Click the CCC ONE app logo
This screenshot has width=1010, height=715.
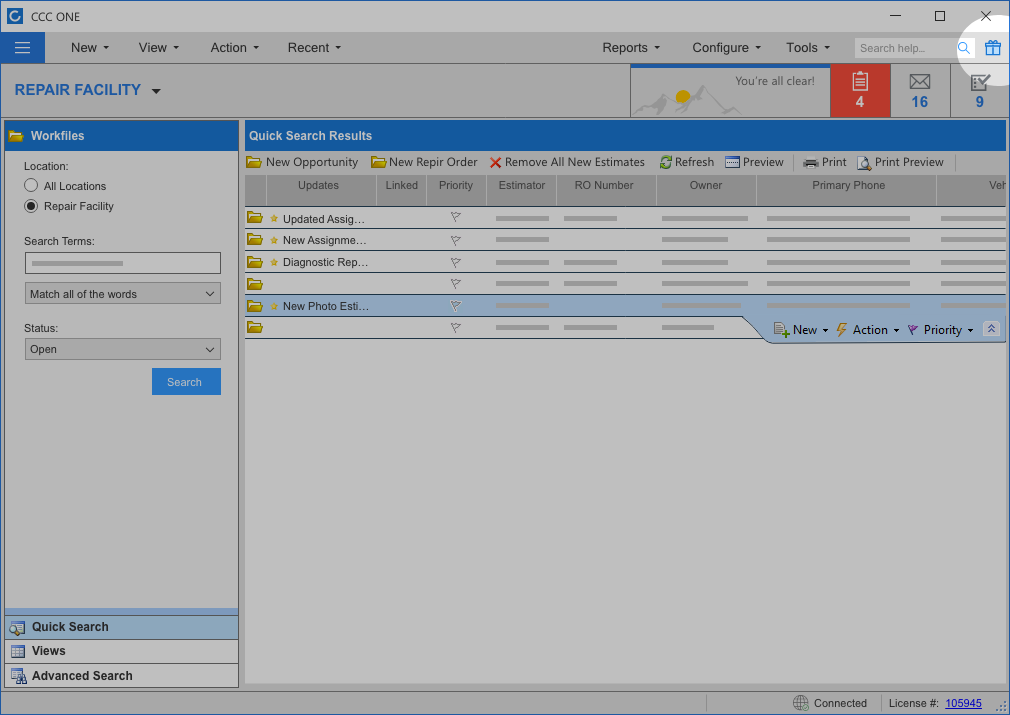click(x=14, y=16)
